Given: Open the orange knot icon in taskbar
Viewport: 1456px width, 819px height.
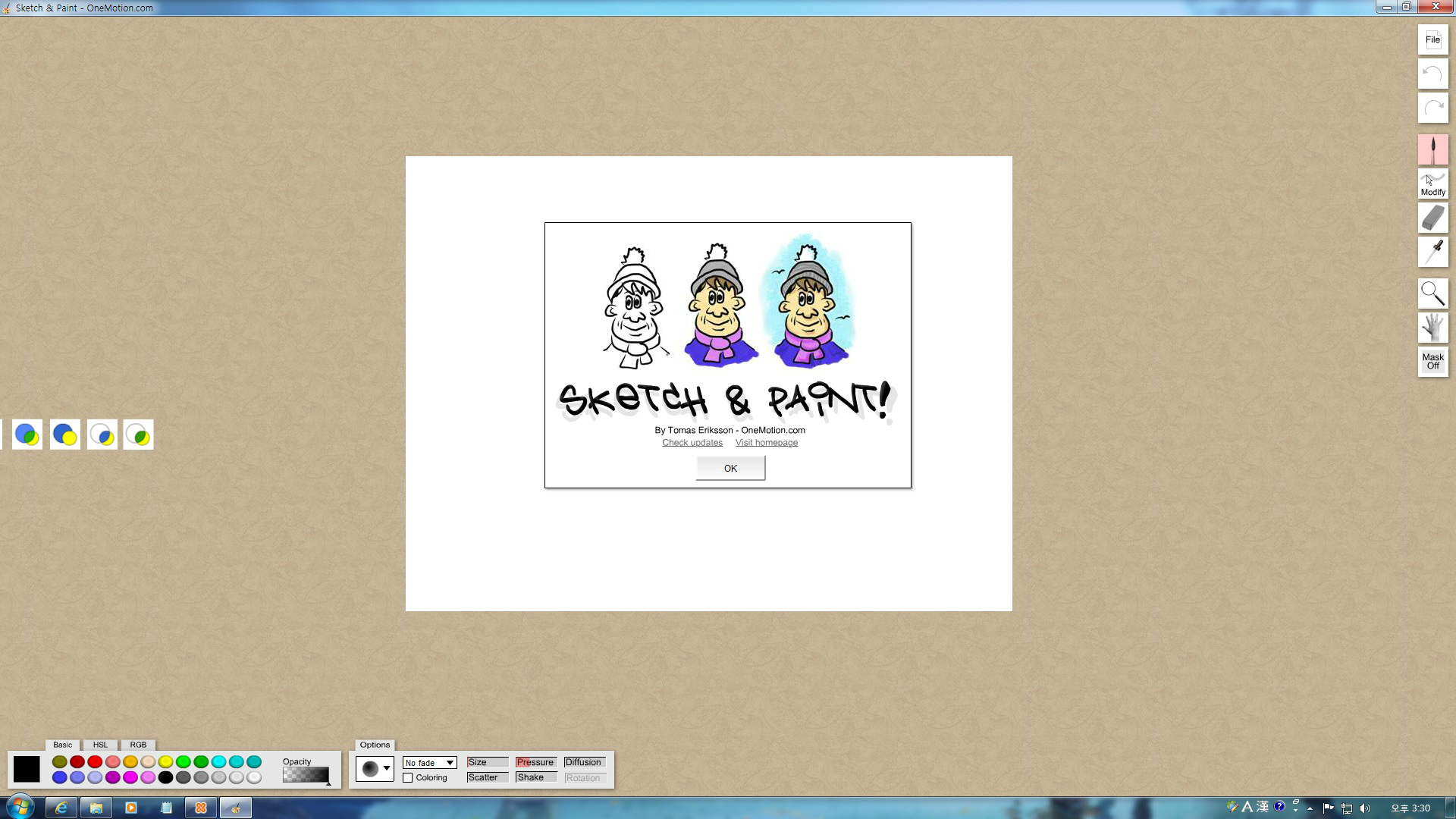Looking at the screenshot, I should tap(201, 808).
